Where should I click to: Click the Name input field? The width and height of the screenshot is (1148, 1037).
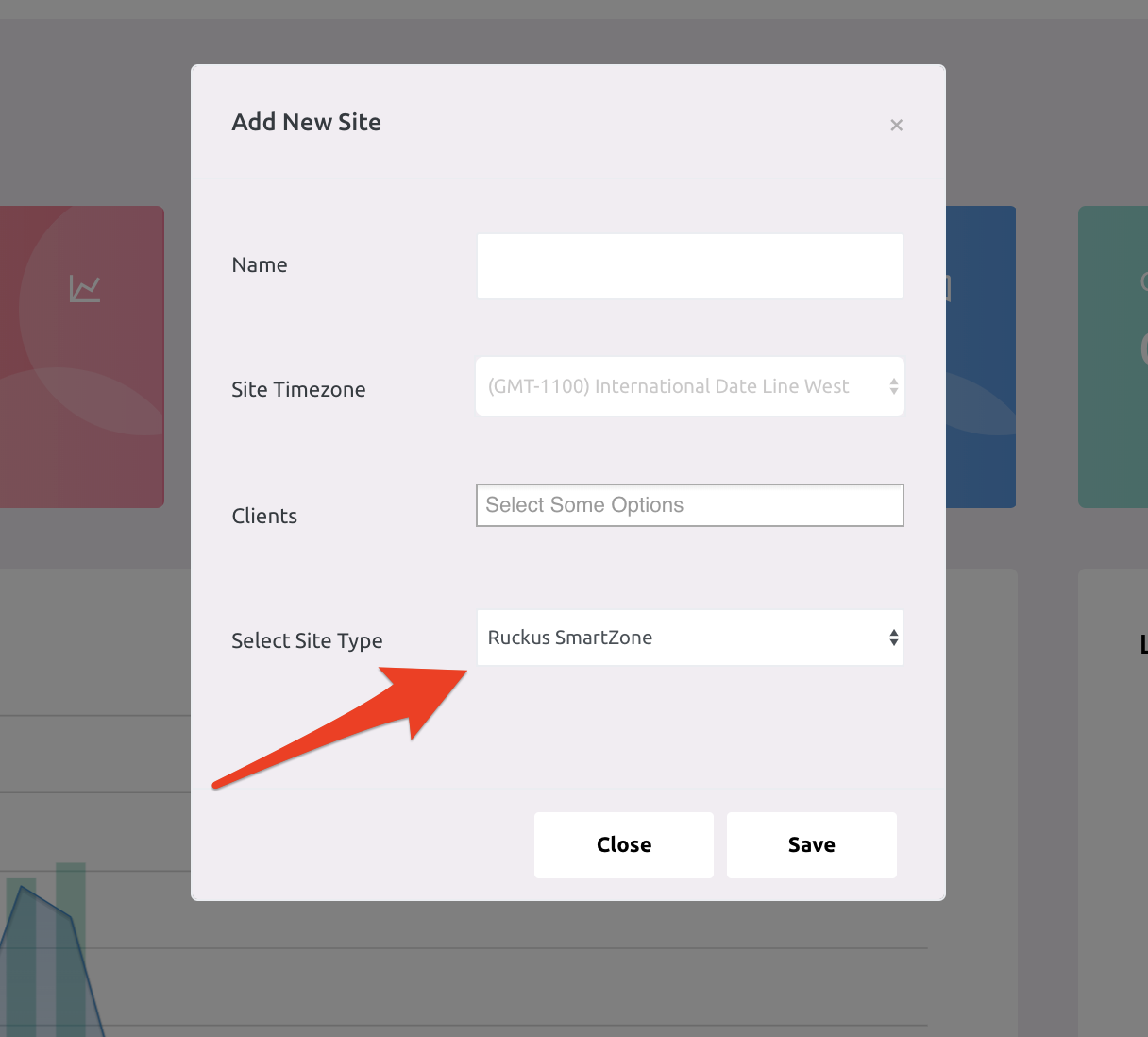[690, 266]
